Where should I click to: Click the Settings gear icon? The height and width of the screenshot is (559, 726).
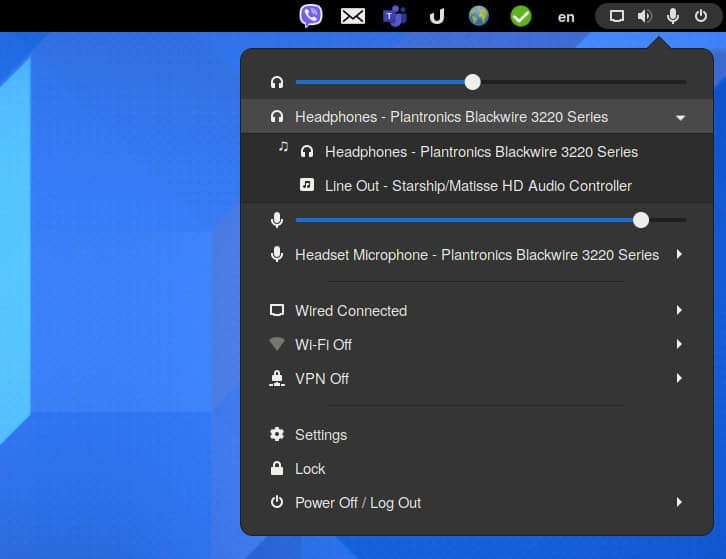tap(277, 434)
